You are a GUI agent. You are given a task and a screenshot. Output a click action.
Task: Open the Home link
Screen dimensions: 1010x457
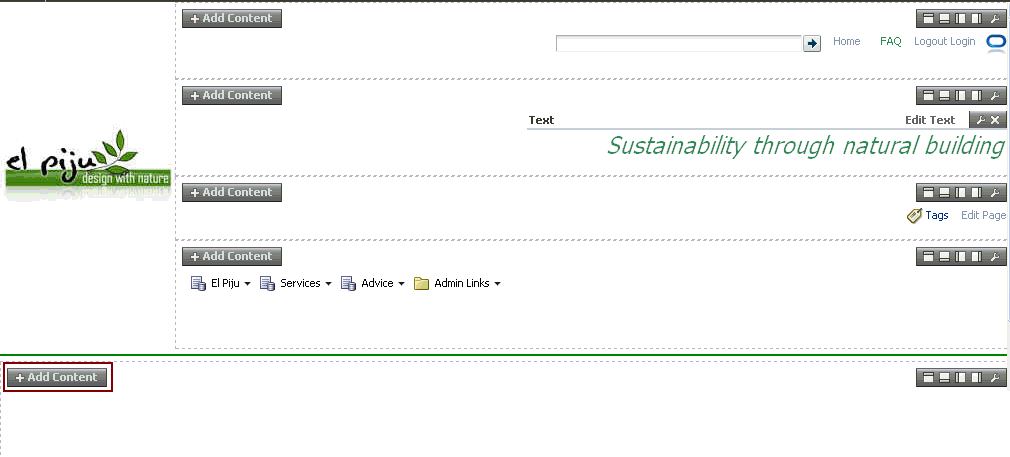[846, 41]
